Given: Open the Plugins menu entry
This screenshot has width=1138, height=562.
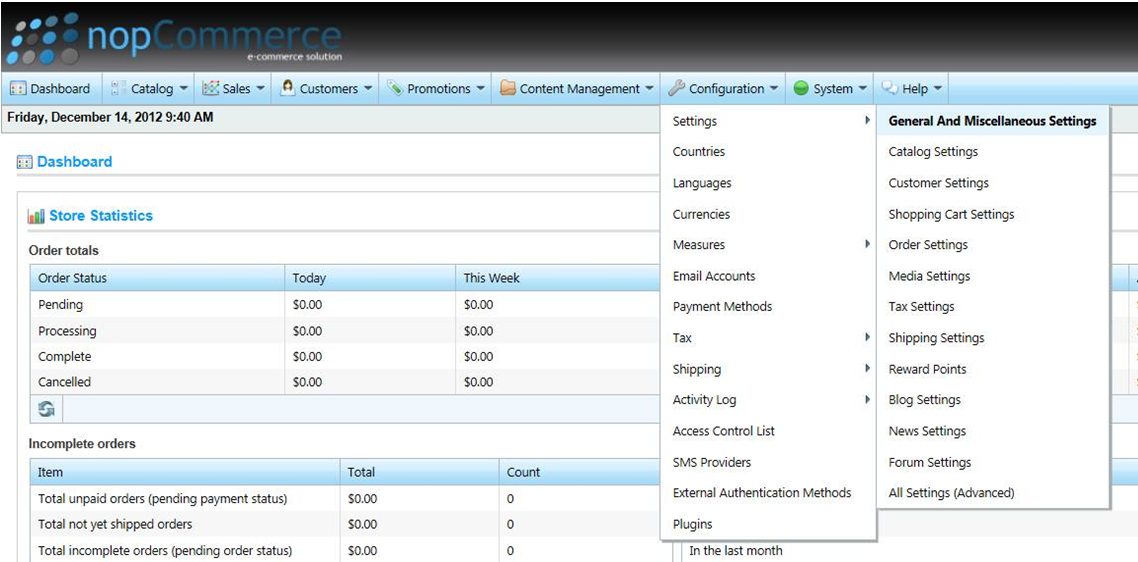Looking at the screenshot, I should click(x=692, y=524).
